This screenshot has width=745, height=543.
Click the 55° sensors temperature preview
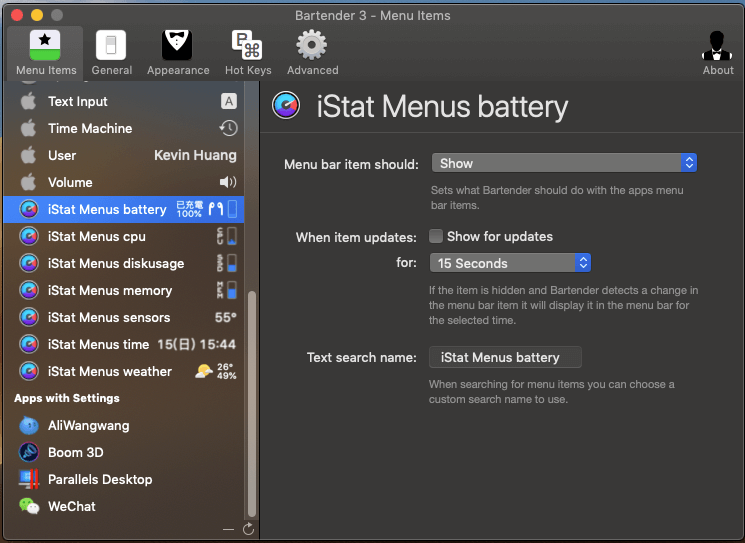[x=226, y=317]
